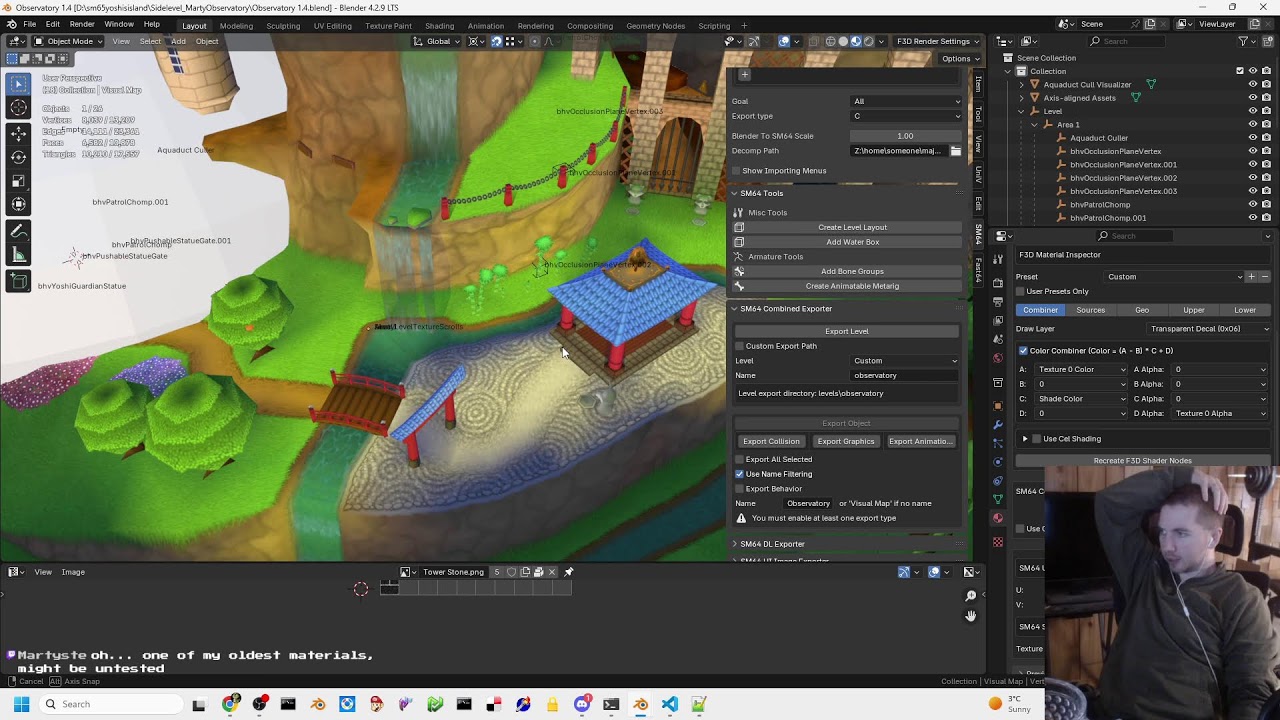
Task: Click the Export Graphics button
Action: pyautogui.click(x=846, y=441)
